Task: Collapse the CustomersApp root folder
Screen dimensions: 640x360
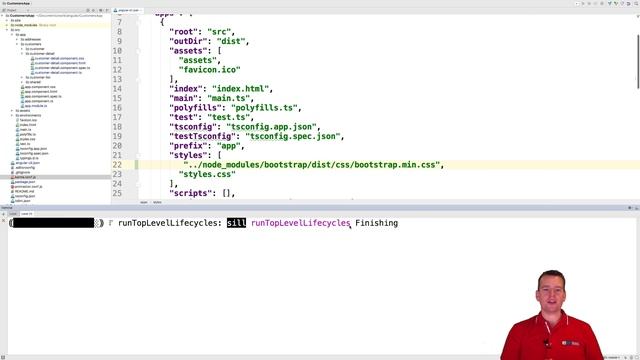Action: [3, 16]
